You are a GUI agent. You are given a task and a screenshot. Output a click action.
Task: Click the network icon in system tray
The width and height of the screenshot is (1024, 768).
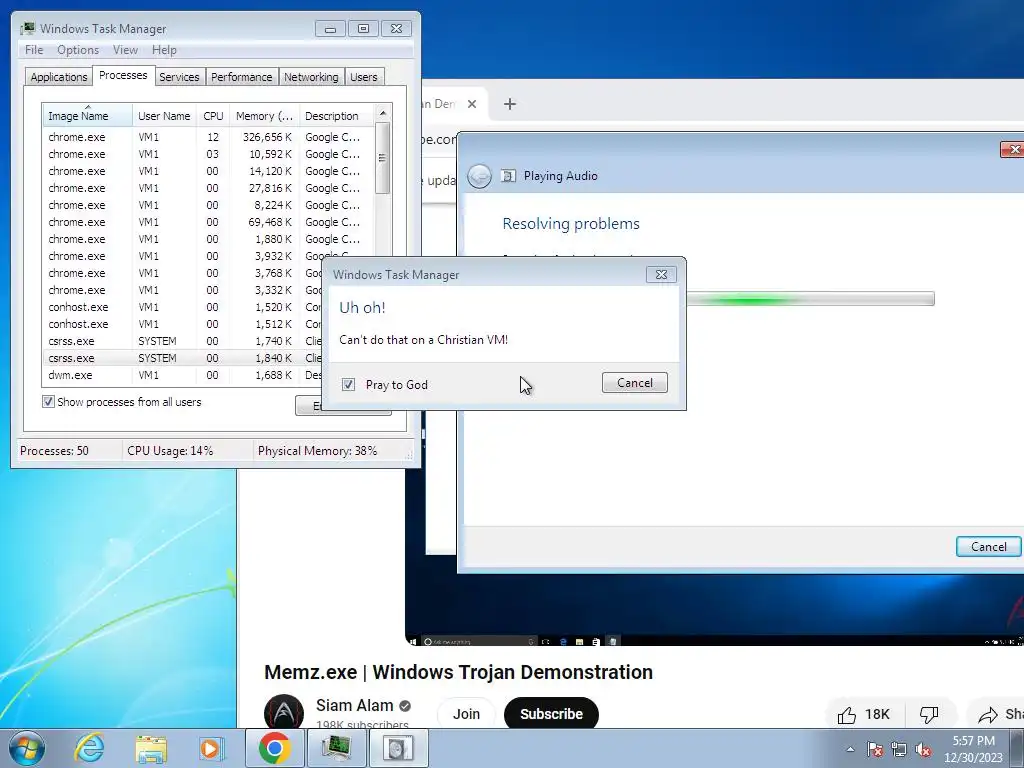pyautogui.click(x=899, y=749)
